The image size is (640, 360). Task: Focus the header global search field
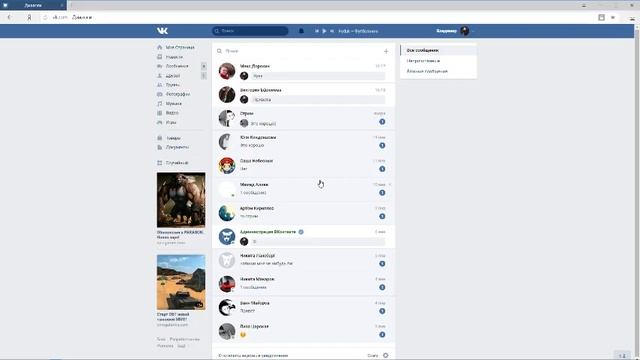250,31
